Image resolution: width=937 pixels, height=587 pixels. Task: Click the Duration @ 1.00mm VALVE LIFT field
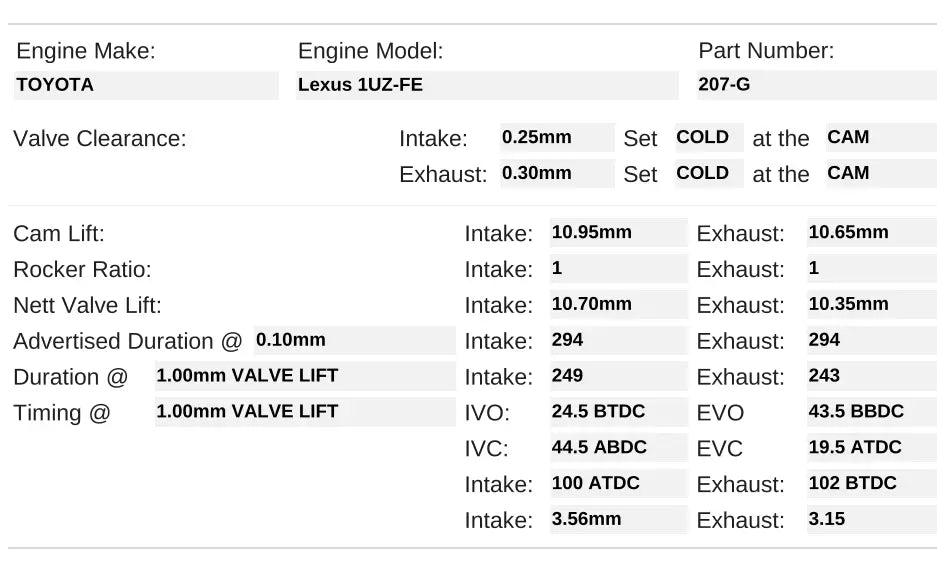(304, 377)
